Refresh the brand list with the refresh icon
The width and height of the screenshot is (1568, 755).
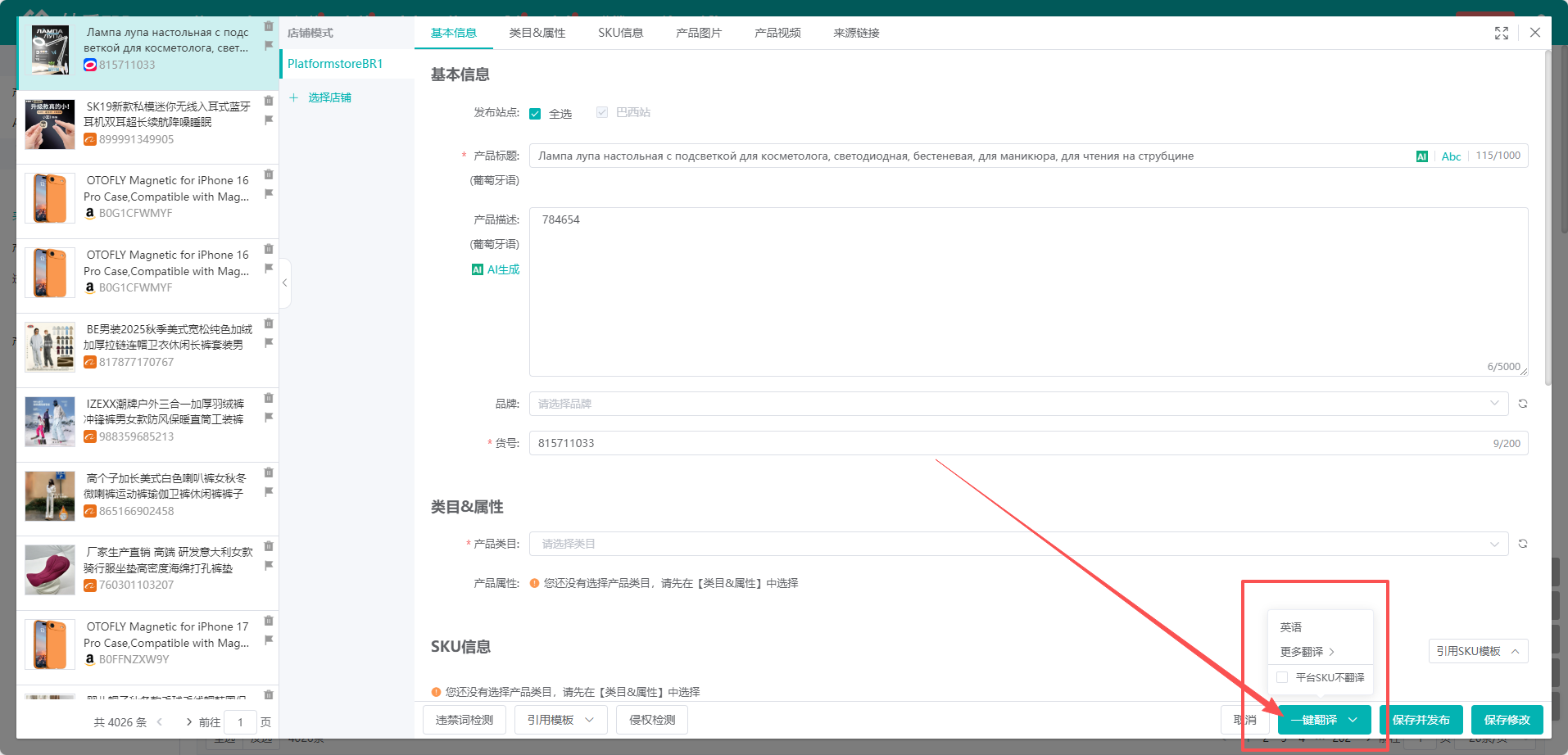pos(1522,403)
